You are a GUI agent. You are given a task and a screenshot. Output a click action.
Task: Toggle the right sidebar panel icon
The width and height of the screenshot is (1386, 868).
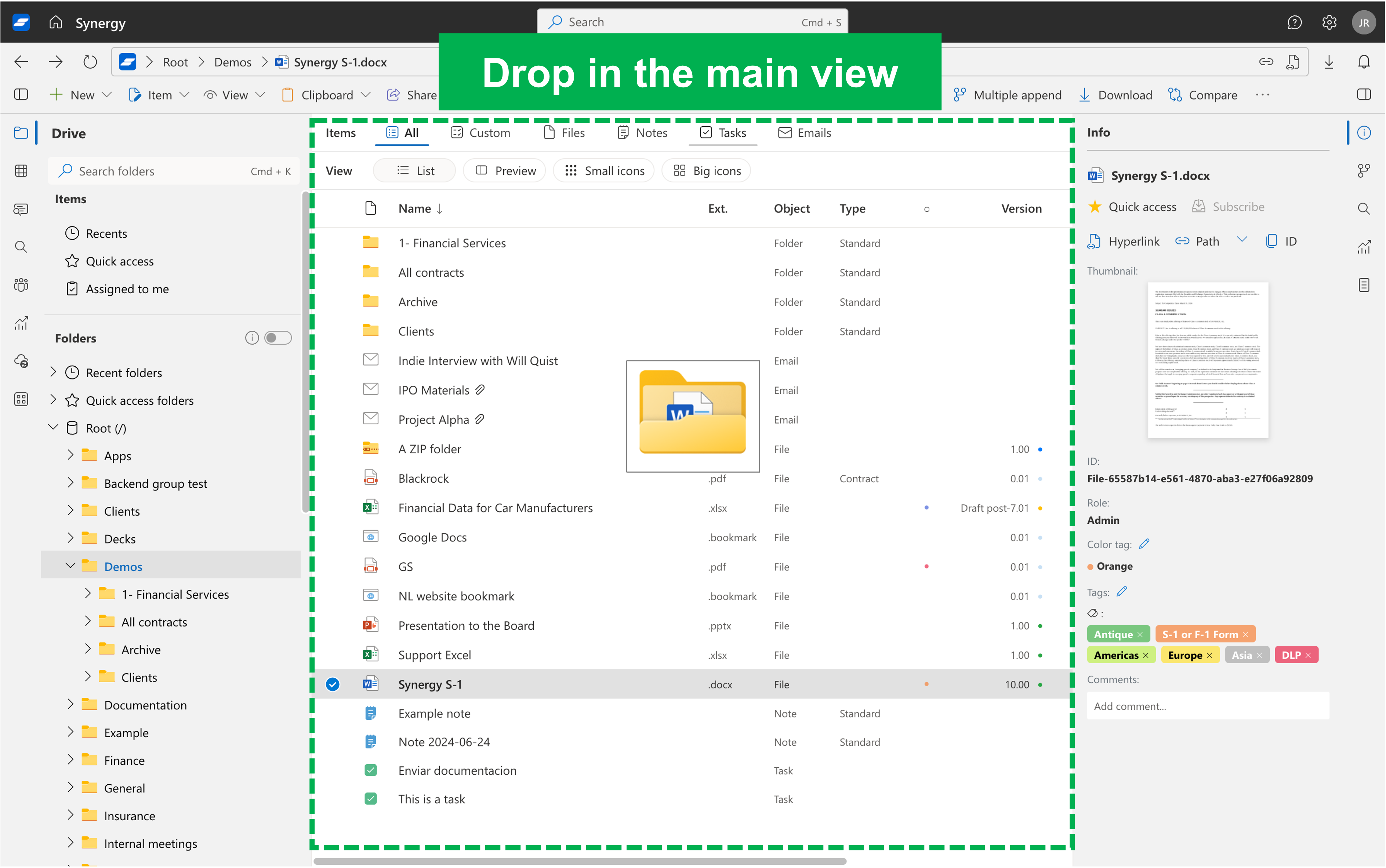[x=1364, y=95]
